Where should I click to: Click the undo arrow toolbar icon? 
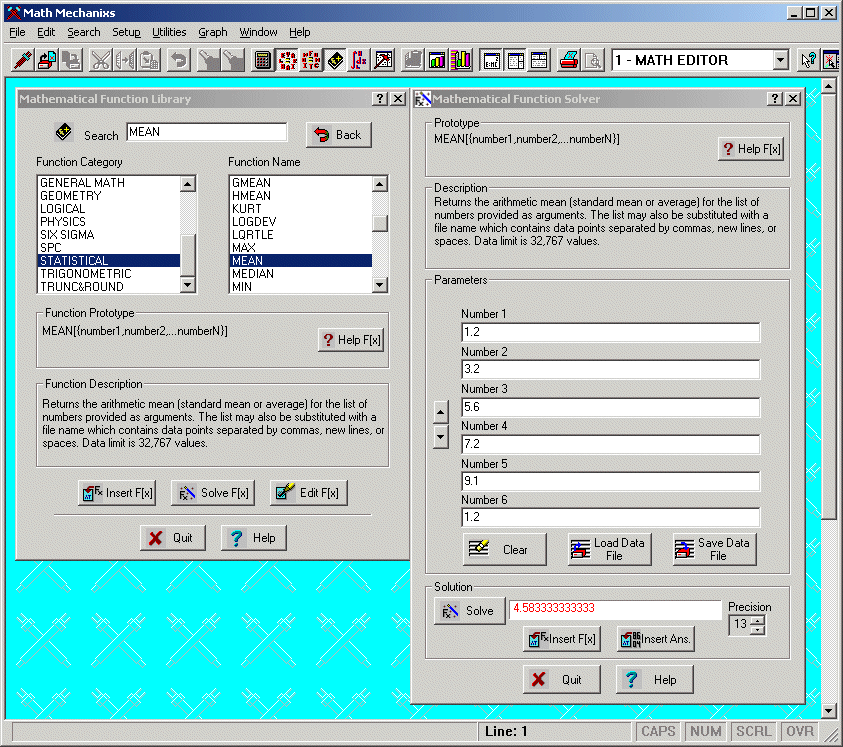click(178, 60)
